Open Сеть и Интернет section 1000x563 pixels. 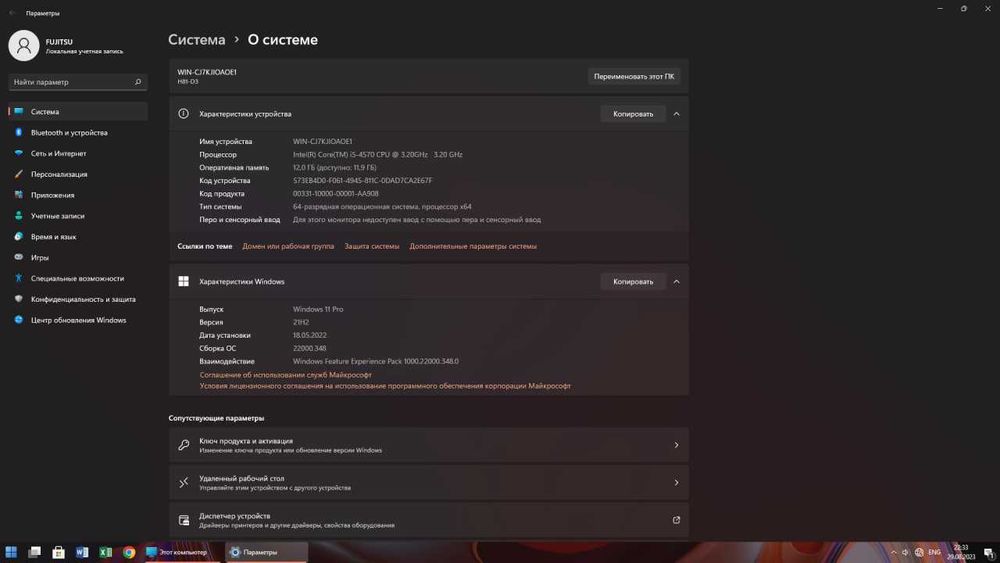click(58, 154)
